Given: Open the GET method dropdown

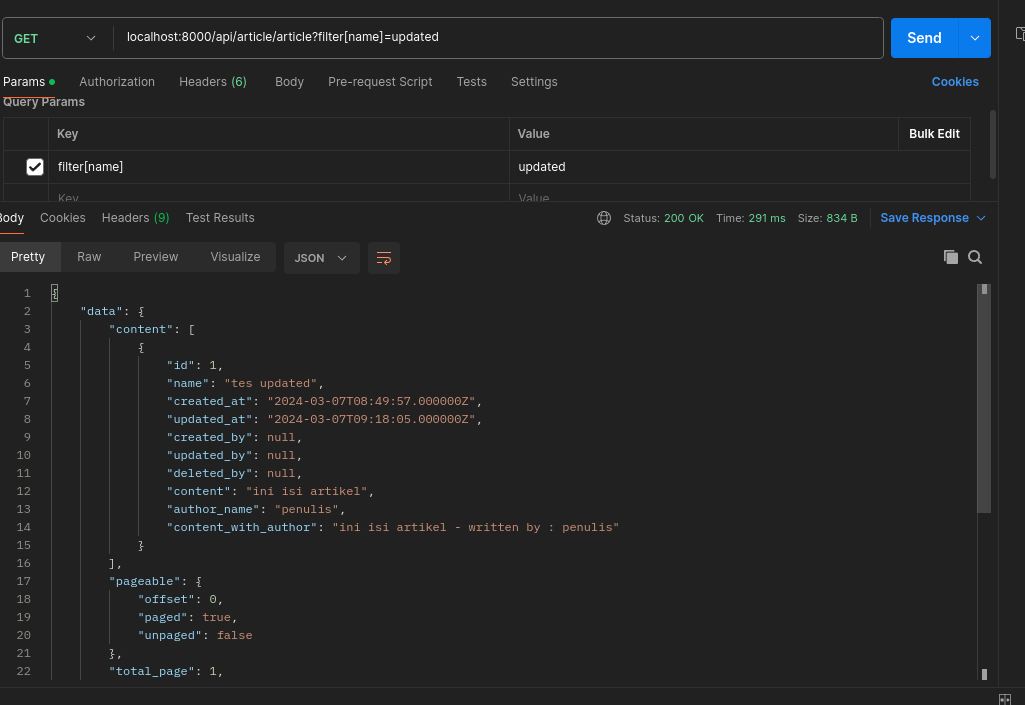Looking at the screenshot, I should coord(56,38).
